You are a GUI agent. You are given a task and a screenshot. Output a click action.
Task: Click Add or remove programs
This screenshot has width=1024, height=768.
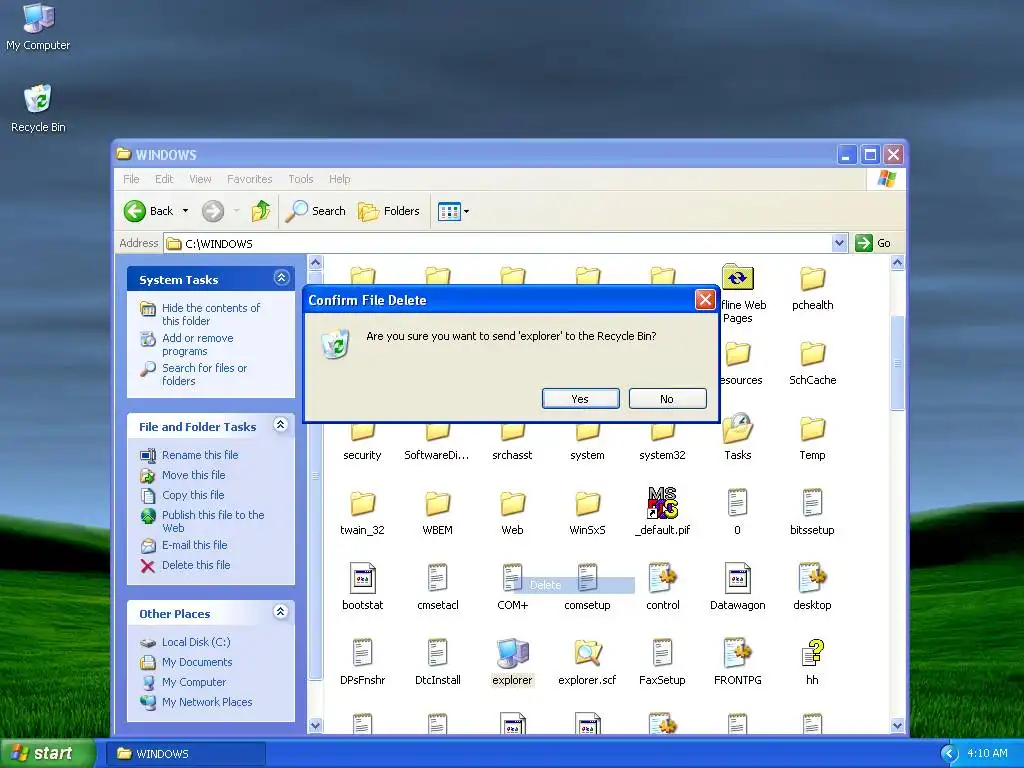(x=197, y=344)
